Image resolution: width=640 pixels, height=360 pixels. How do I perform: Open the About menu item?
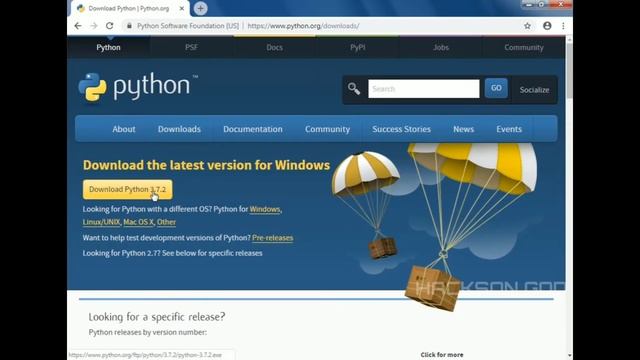click(x=124, y=129)
